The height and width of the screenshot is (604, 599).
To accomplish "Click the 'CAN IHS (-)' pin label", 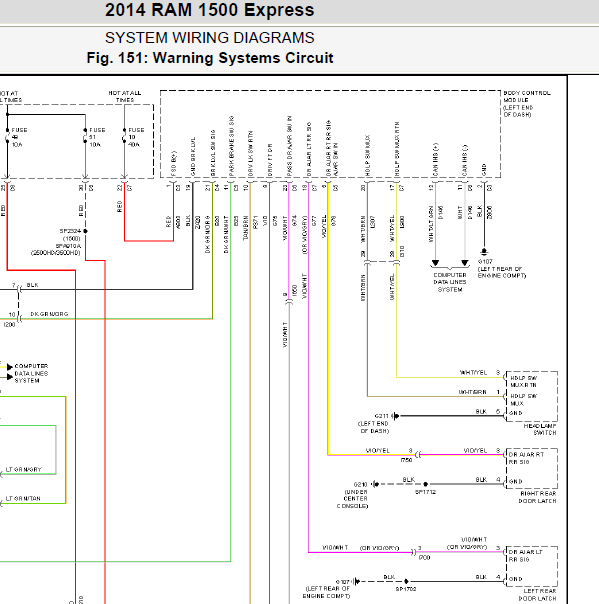I will (x=465, y=159).
